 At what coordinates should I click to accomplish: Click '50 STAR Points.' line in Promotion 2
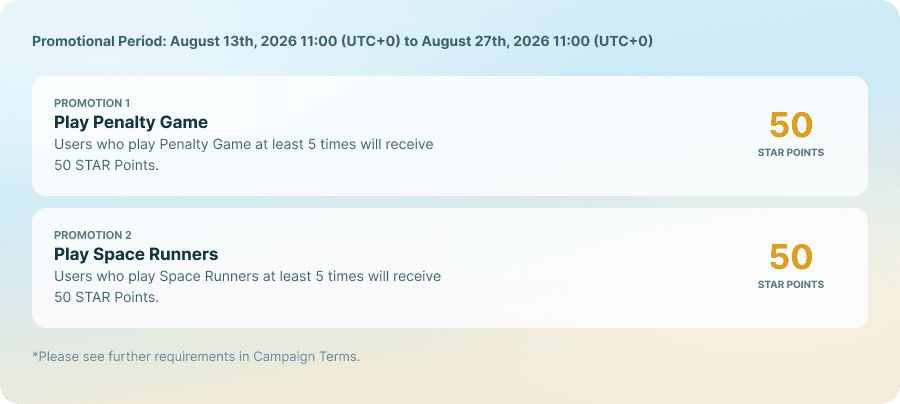click(x=106, y=298)
